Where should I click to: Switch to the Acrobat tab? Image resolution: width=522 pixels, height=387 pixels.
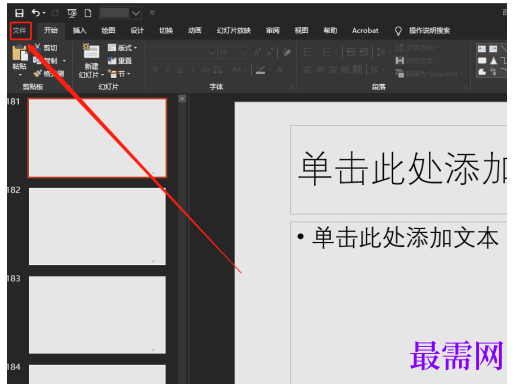[x=365, y=31]
